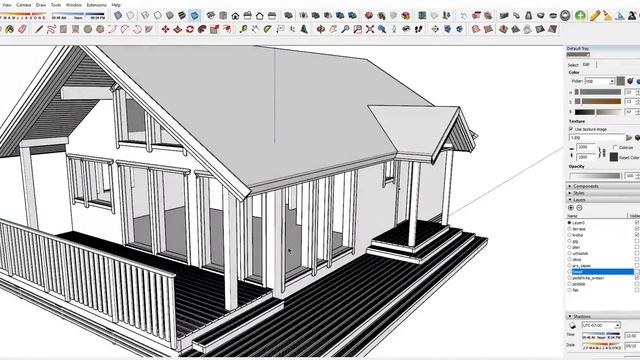The width and height of the screenshot is (640, 360).
Task: Switch to the Select tab
Action: tap(573, 65)
